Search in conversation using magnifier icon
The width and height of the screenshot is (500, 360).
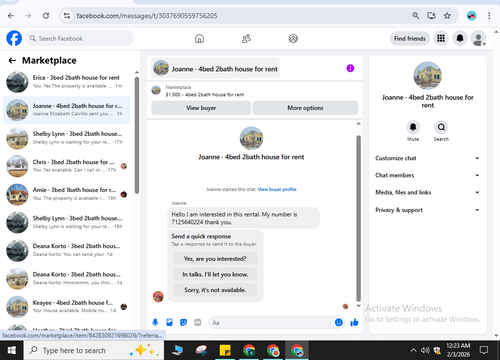441,127
